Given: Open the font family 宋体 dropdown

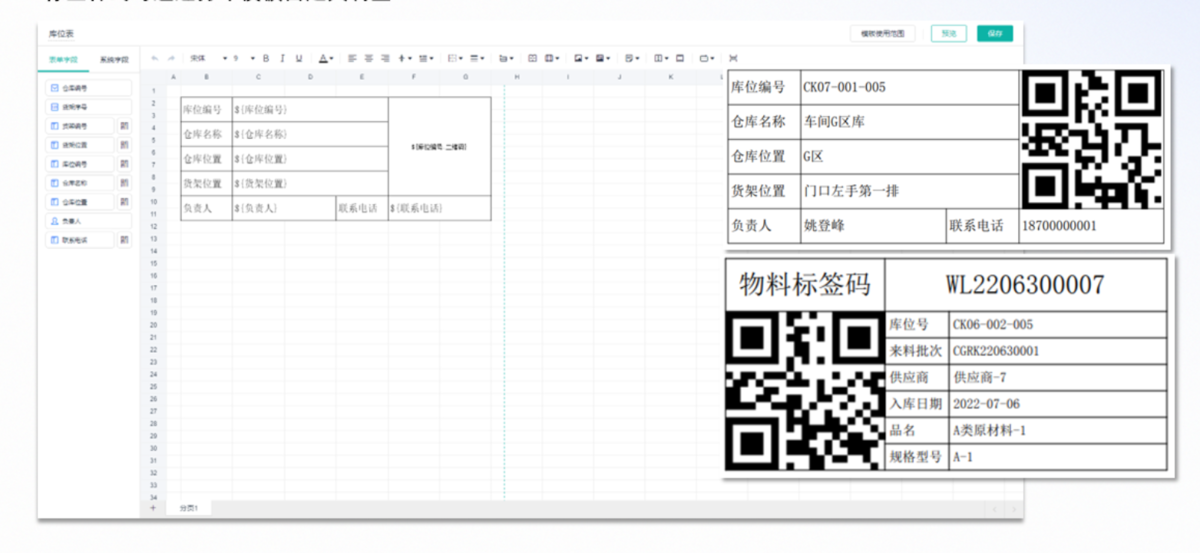Looking at the screenshot, I should 210,58.
